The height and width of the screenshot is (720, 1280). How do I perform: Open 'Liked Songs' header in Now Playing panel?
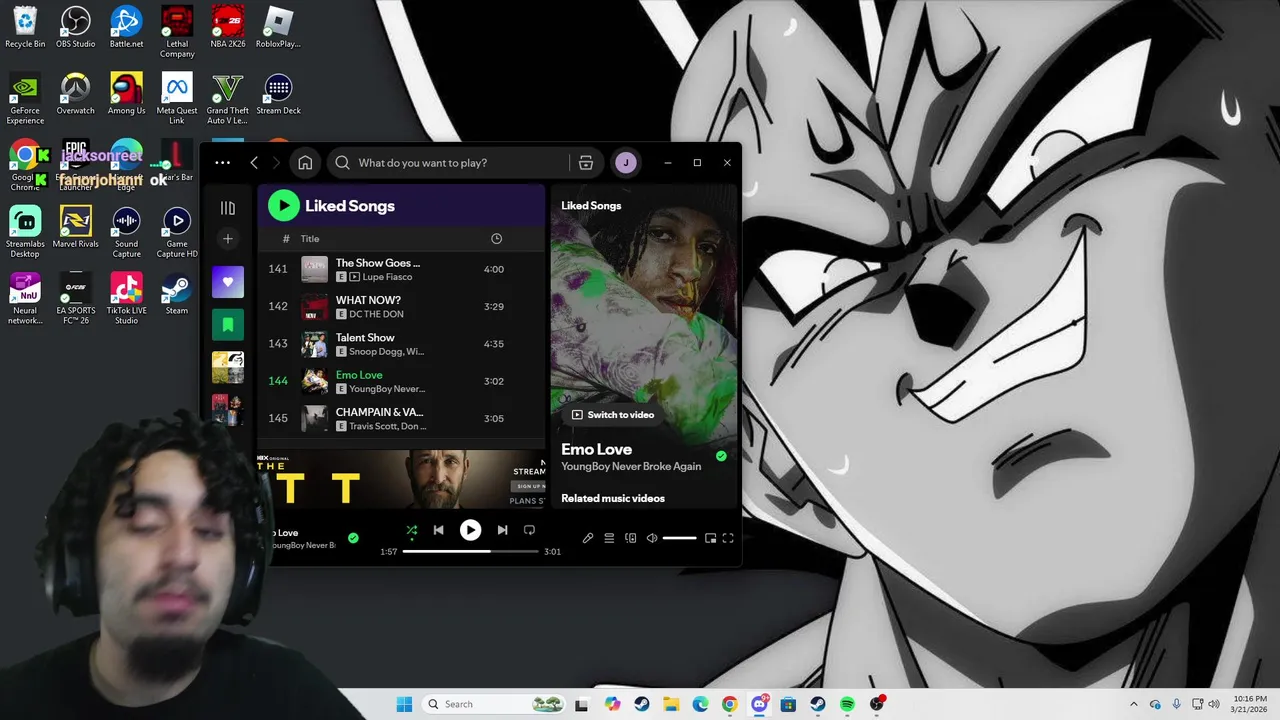591,206
